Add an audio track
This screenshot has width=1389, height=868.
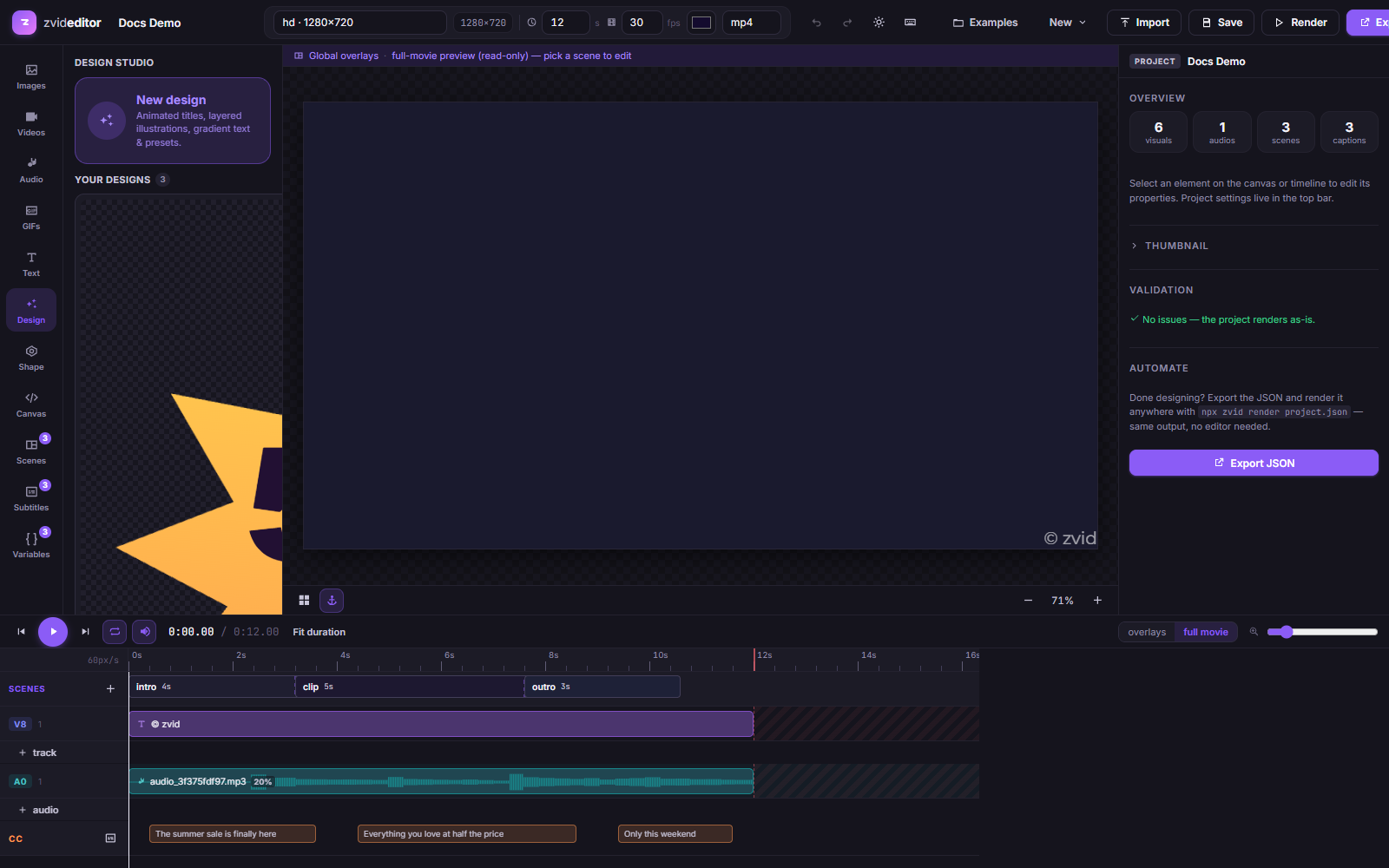[38, 810]
